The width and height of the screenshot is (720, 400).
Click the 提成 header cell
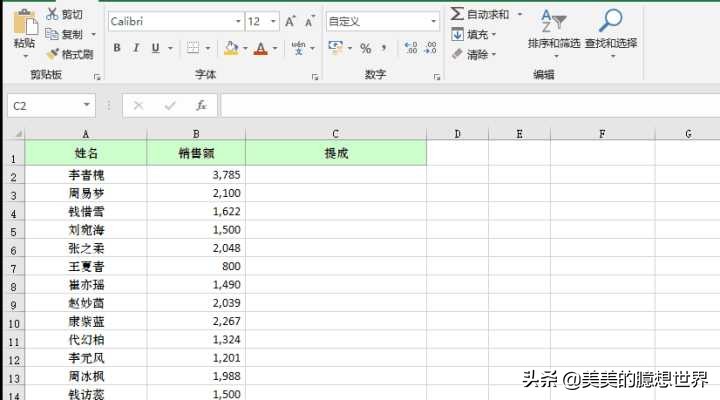click(336, 153)
